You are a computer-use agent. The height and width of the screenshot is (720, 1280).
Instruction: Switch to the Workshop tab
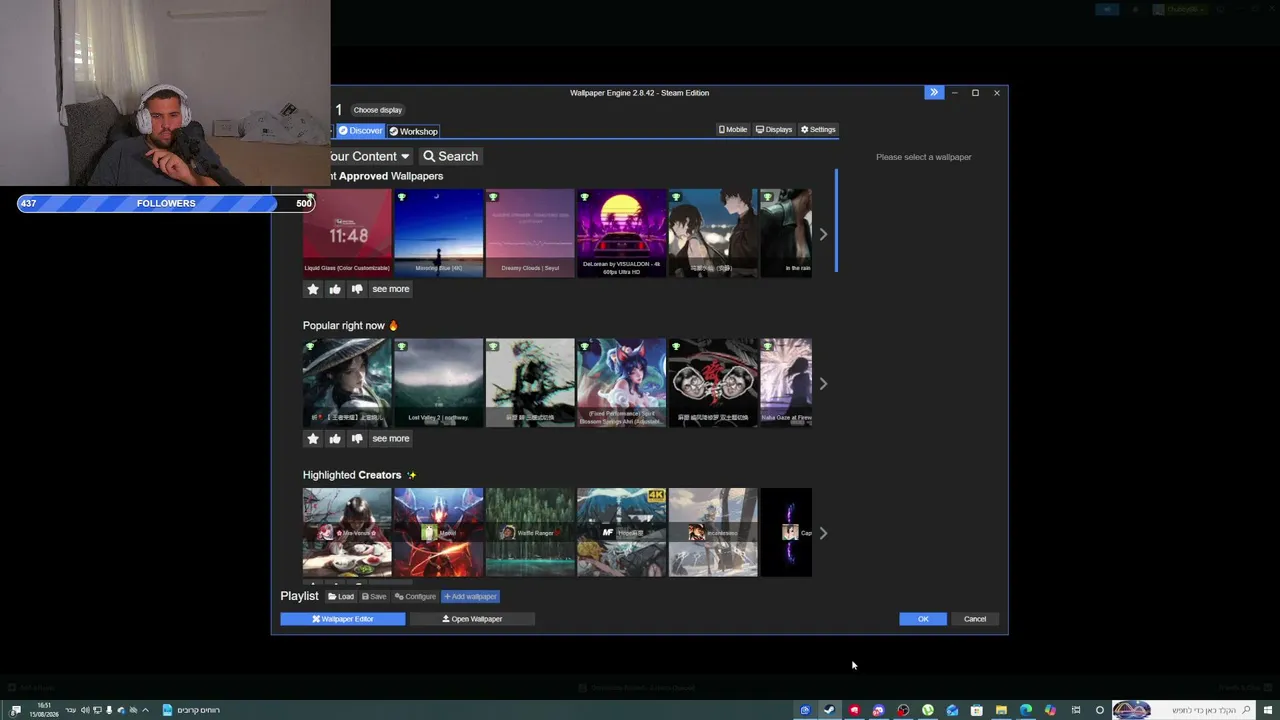413,131
